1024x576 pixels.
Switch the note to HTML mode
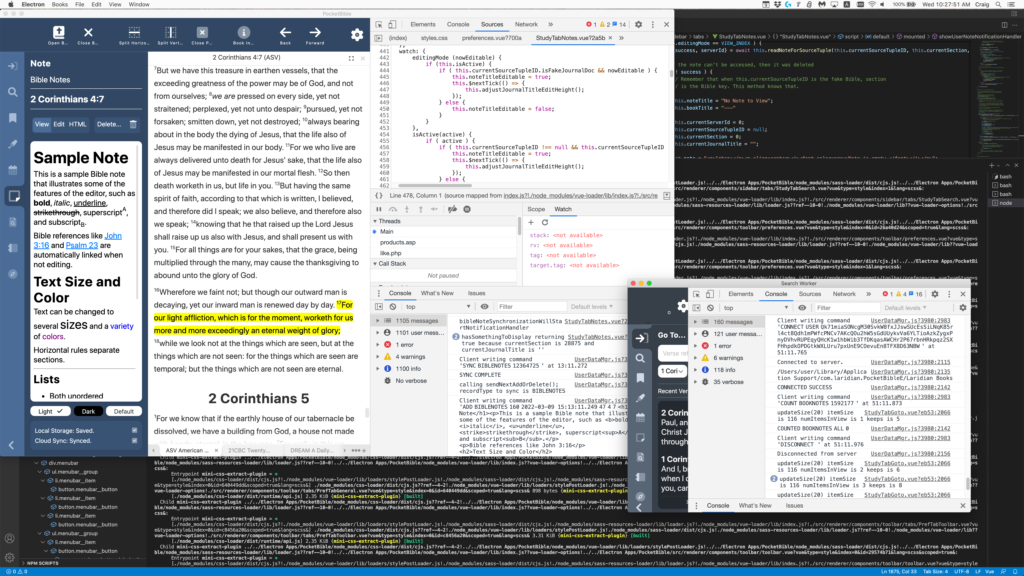tap(78, 124)
